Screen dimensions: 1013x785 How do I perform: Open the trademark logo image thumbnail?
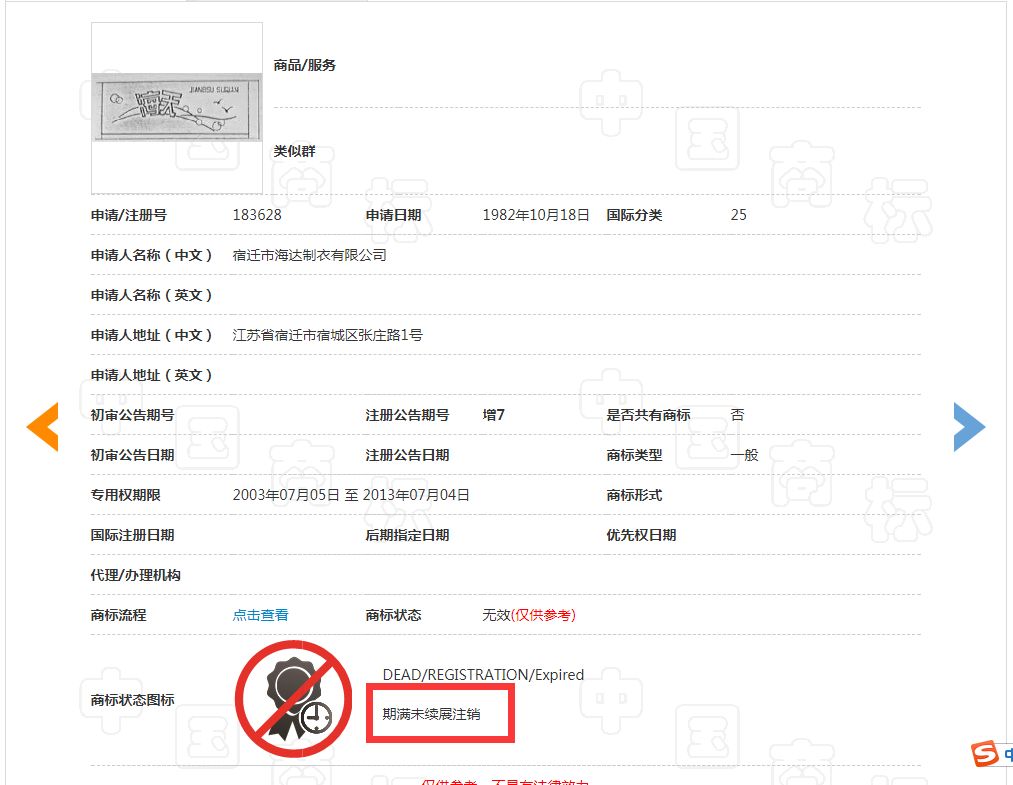coord(177,108)
